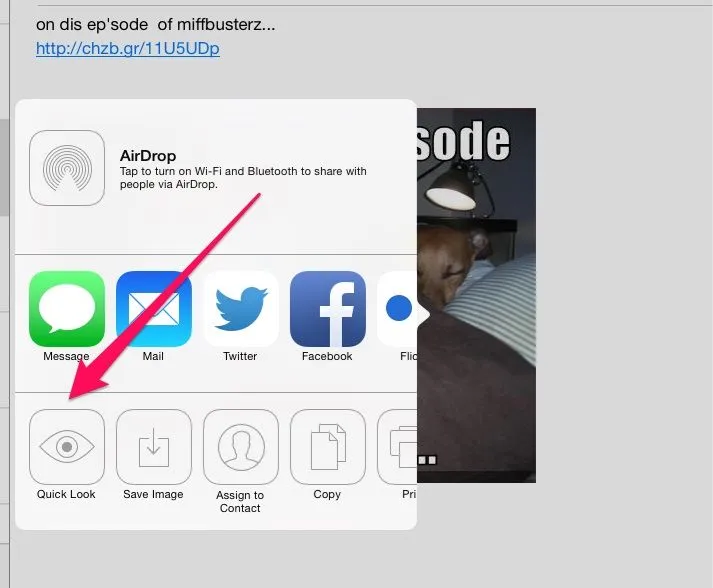Click the 'on dis ep'sode of miffbusterz' text
713x588 pixels.
coord(155,24)
